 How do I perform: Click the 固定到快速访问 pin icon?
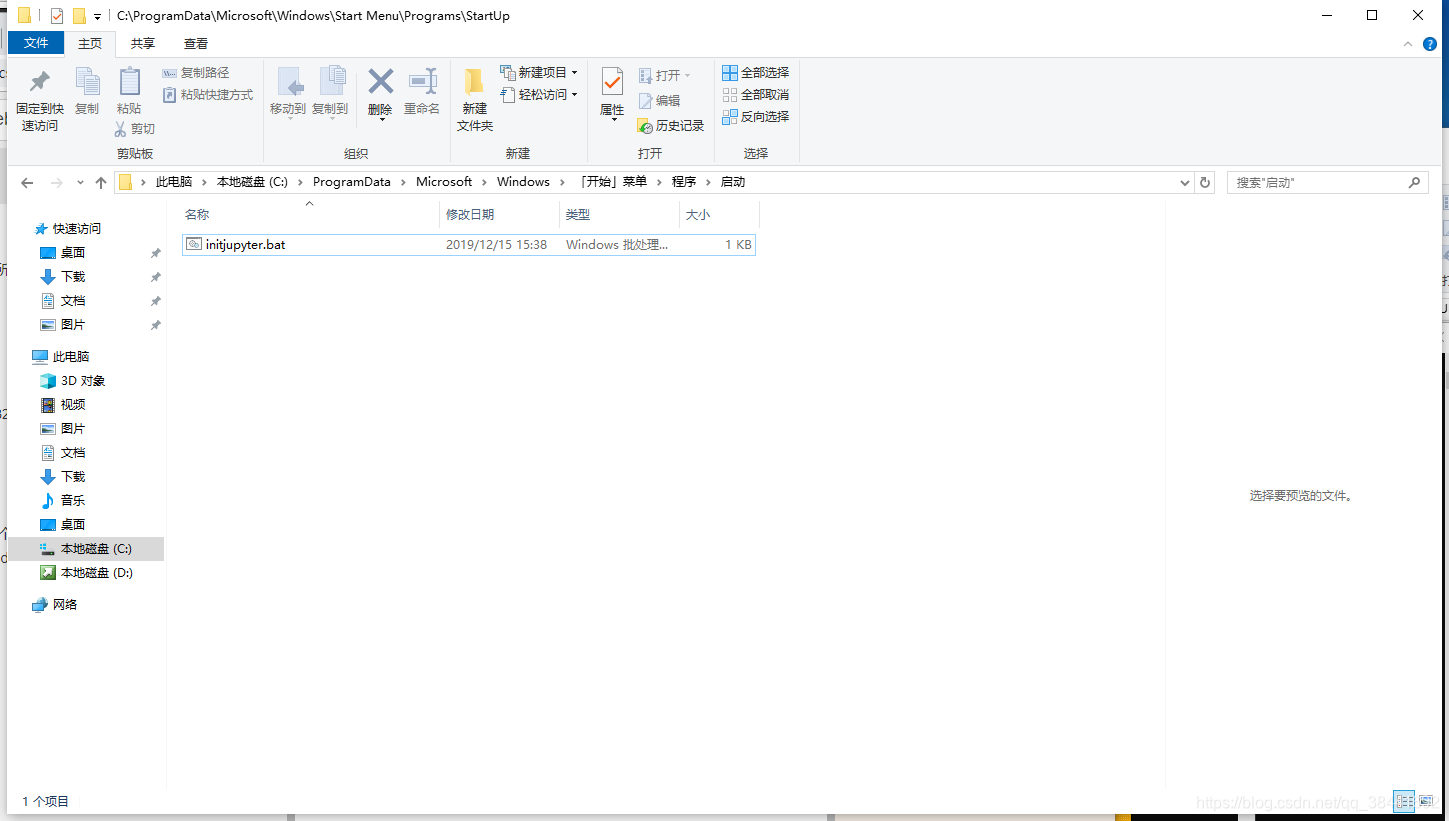(x=40, y=82)
